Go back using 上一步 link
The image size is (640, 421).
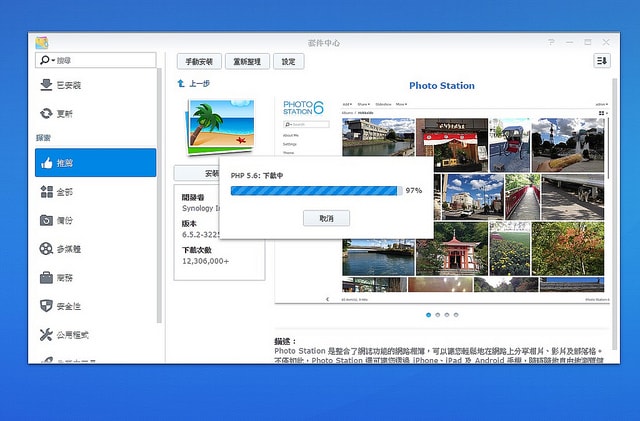click(194, 85)
